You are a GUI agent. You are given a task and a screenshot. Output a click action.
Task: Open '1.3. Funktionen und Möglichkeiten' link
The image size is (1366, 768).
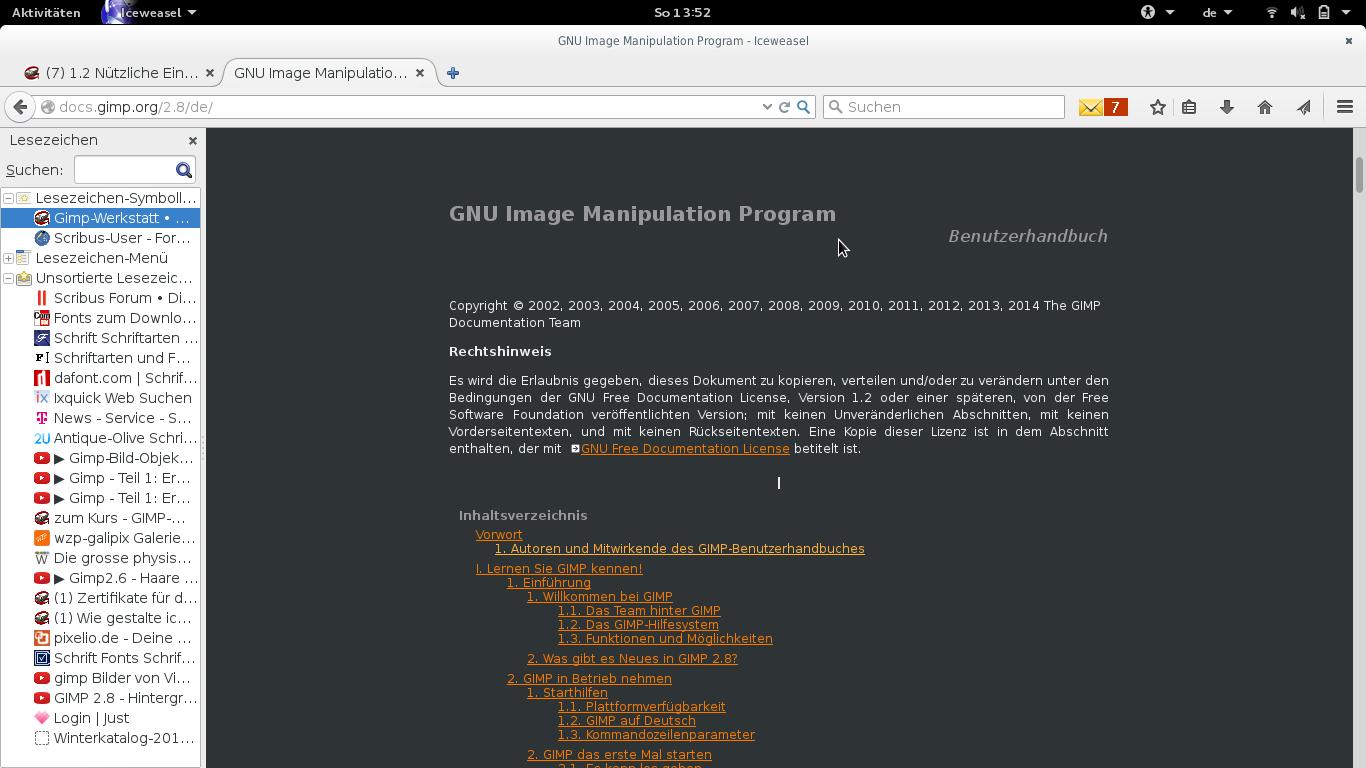665,639
